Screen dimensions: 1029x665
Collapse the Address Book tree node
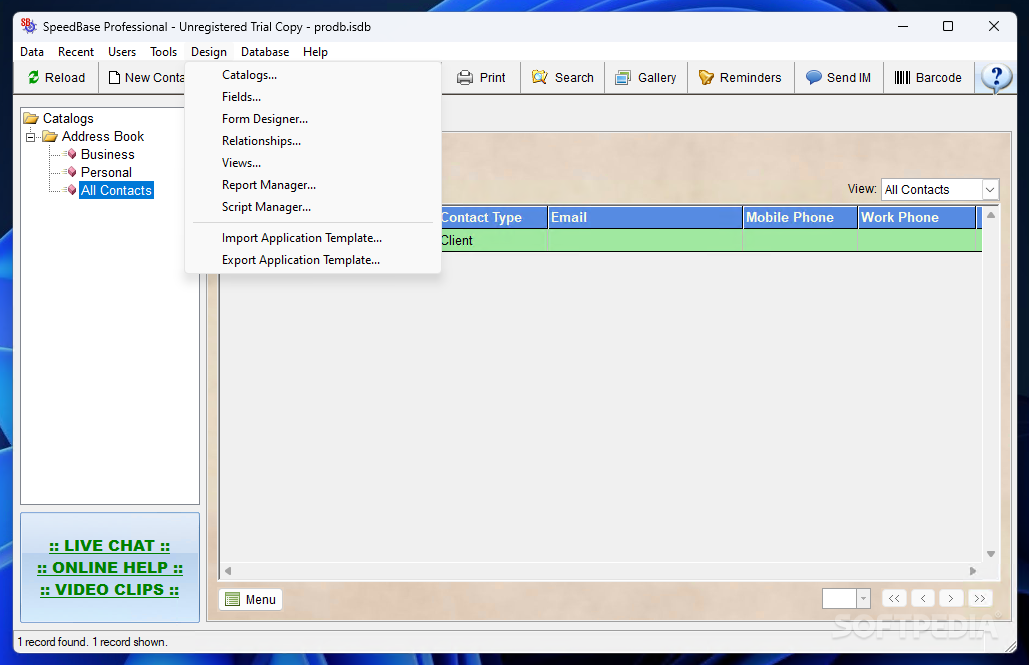pos(30,137)
